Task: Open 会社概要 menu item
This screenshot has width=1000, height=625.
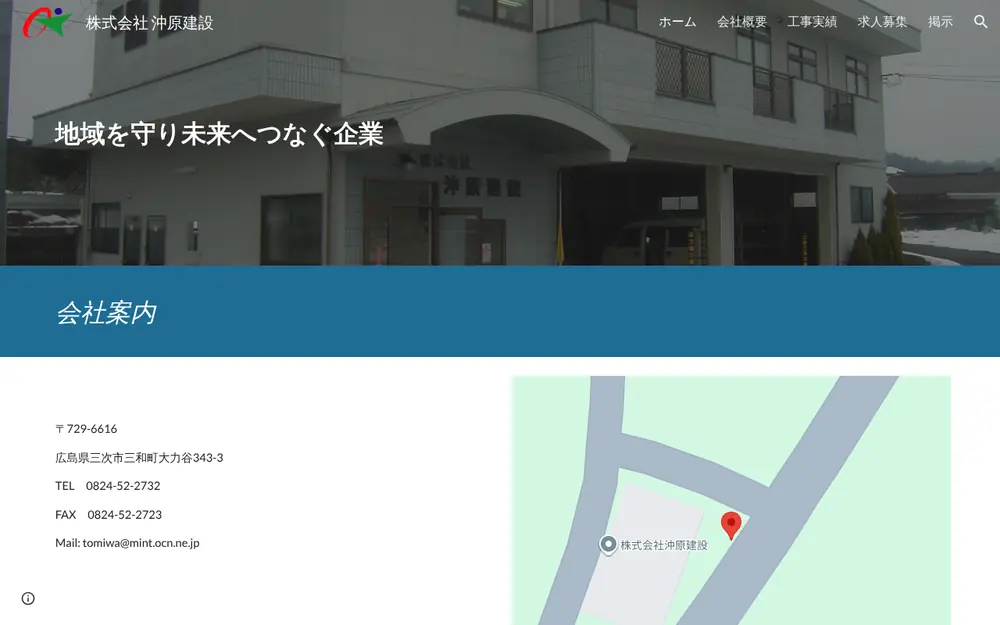Action: click(742, 22)
